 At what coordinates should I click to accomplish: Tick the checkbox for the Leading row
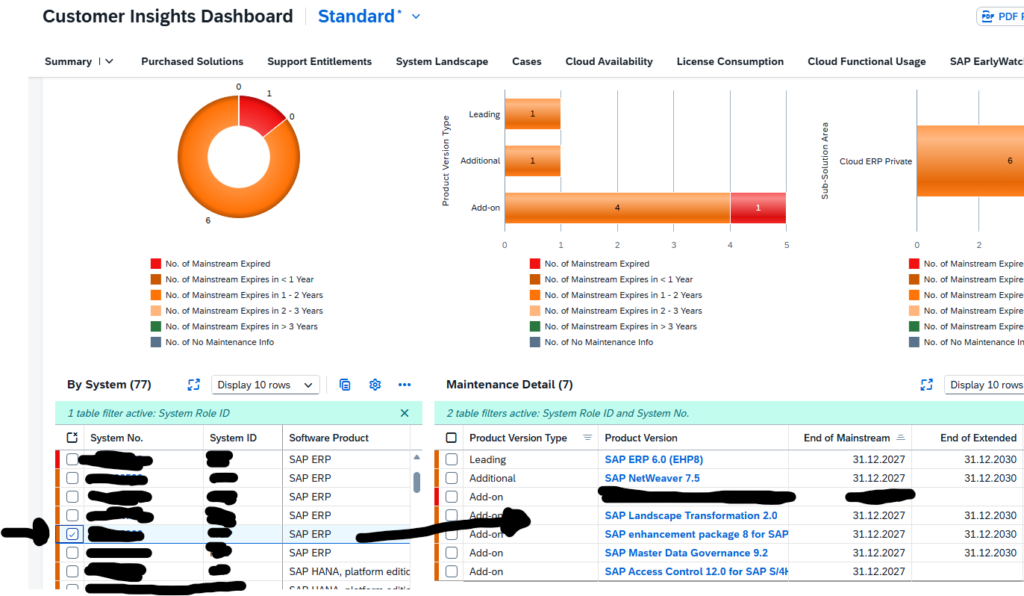pyautogui.click(x=452, y=460)
